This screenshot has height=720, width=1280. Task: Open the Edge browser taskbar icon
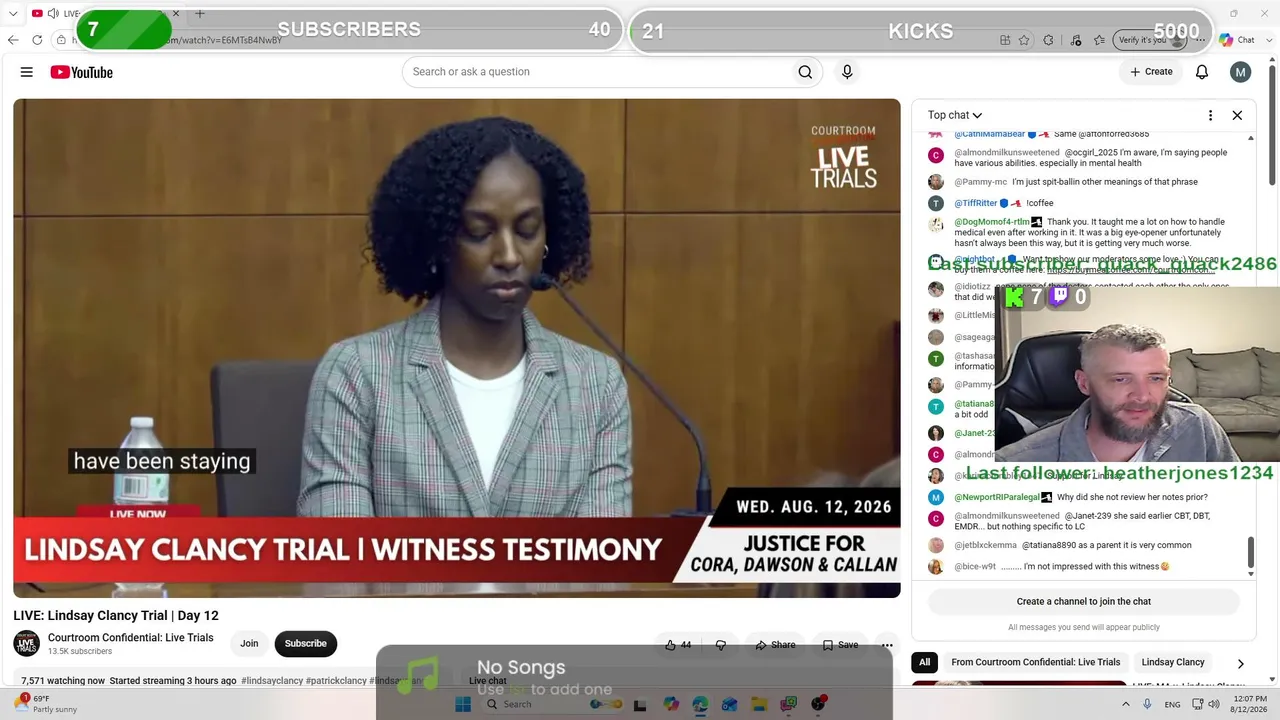coord(700,704)
